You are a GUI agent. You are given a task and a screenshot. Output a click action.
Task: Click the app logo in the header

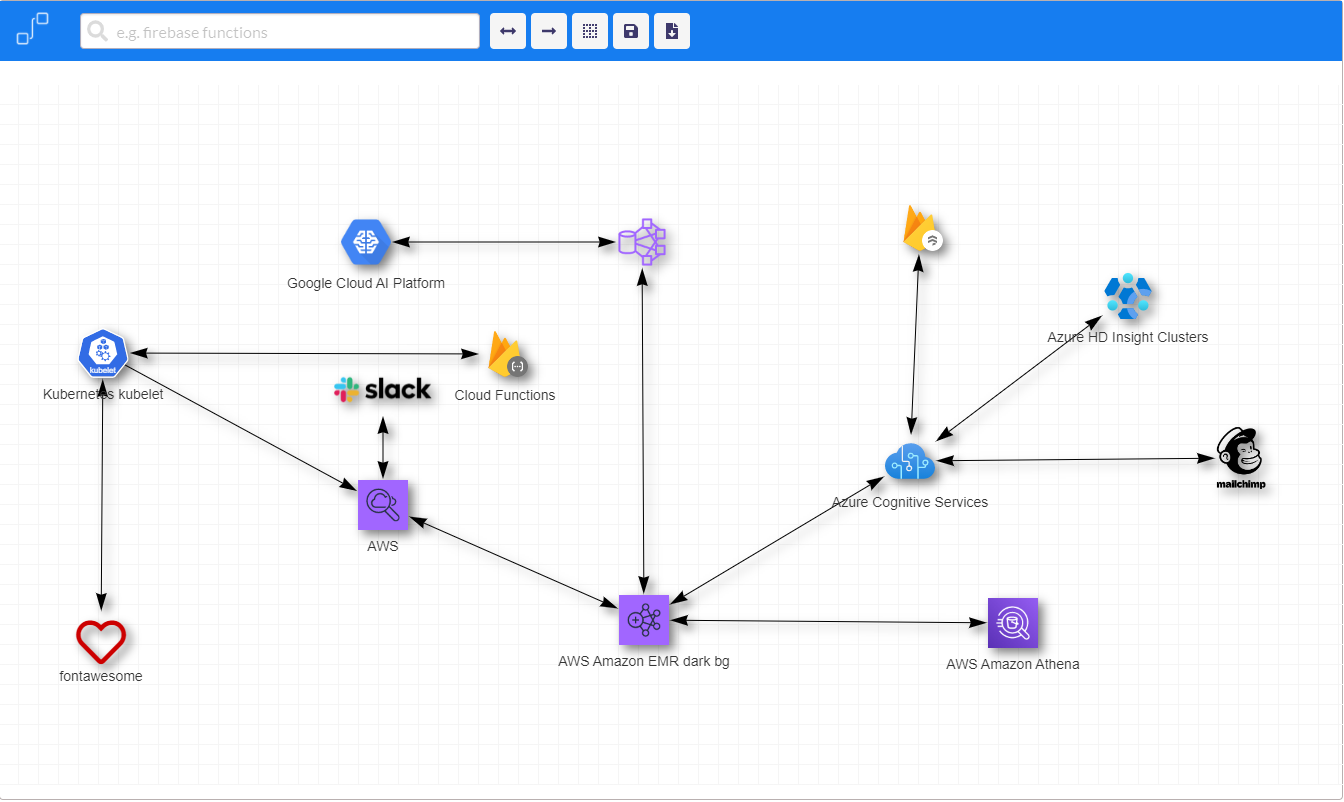click(32, 30)
